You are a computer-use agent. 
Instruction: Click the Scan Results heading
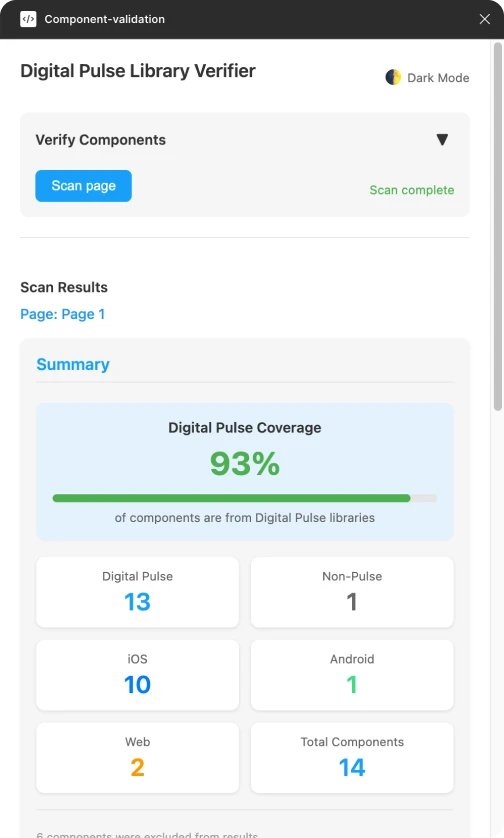click(64, 288)
